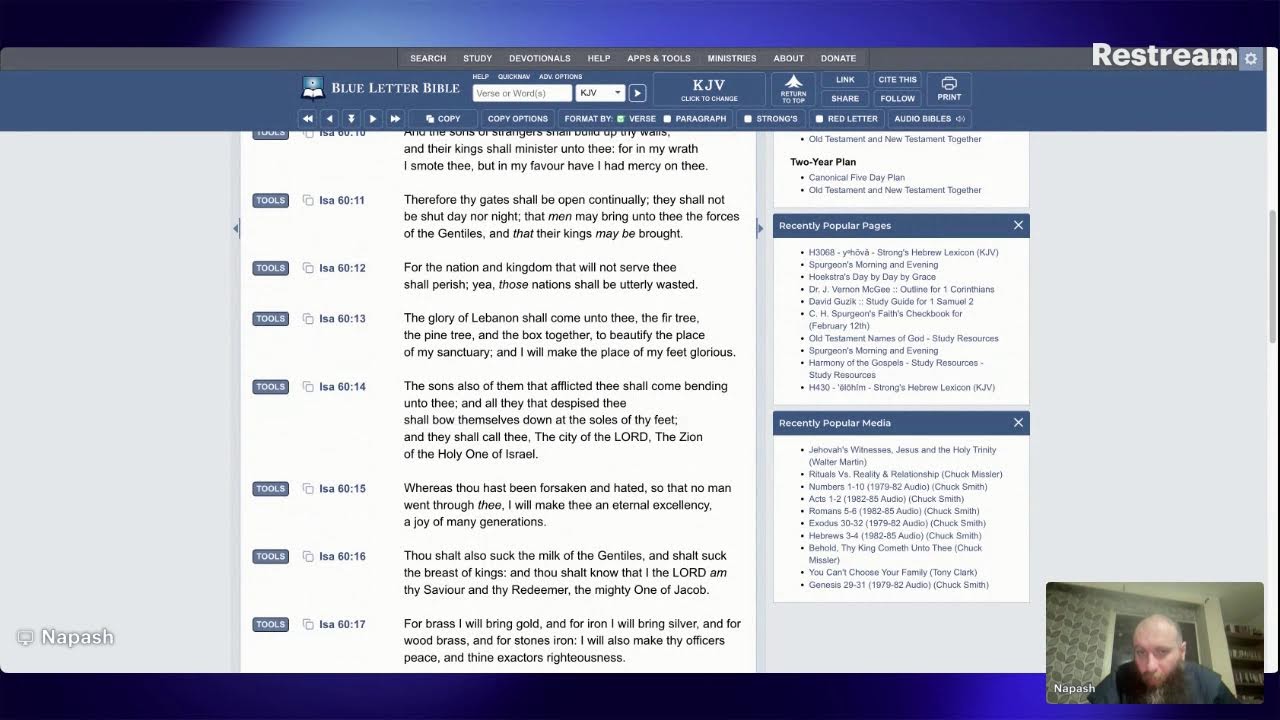Open Tools for Isa 60:17

(x=270, y=625)
